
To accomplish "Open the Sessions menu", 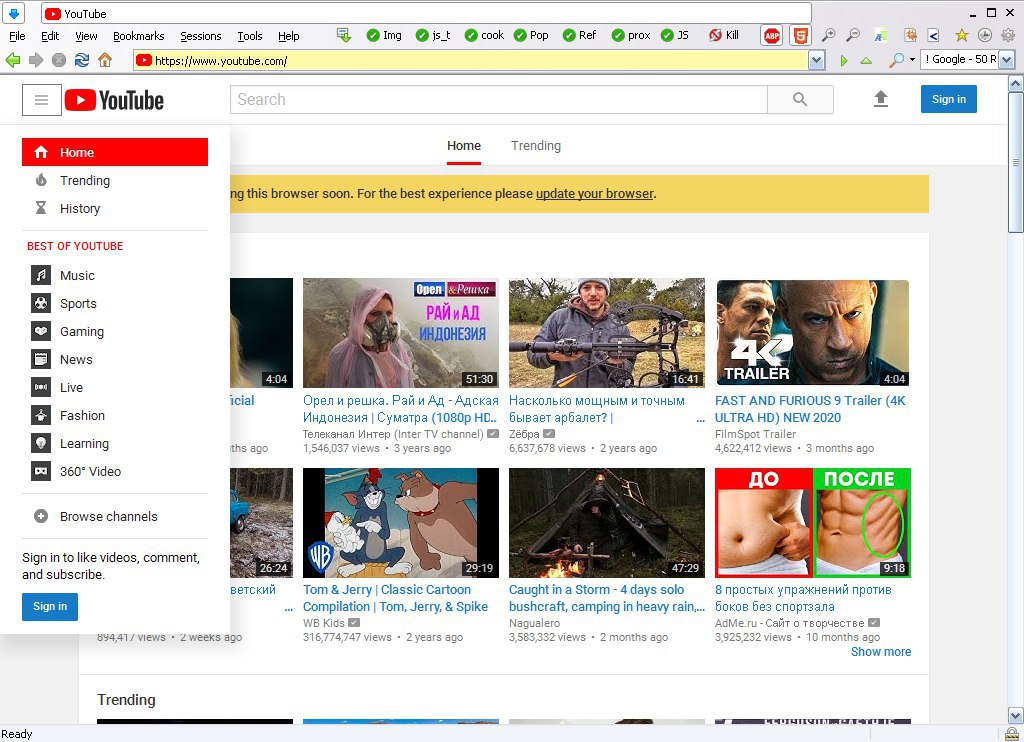I will point(200,36).
